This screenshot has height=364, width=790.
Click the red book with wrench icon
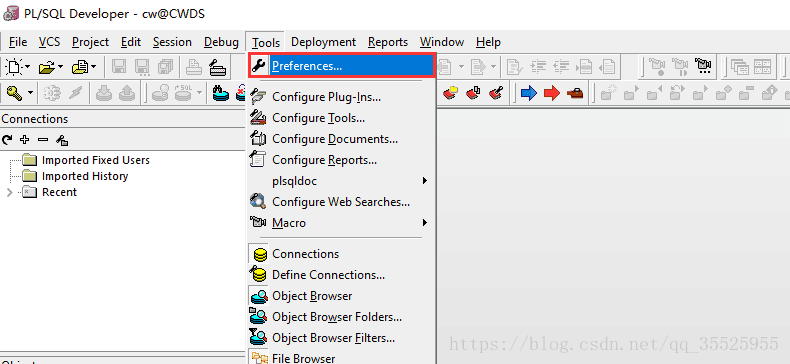(496, 93)
